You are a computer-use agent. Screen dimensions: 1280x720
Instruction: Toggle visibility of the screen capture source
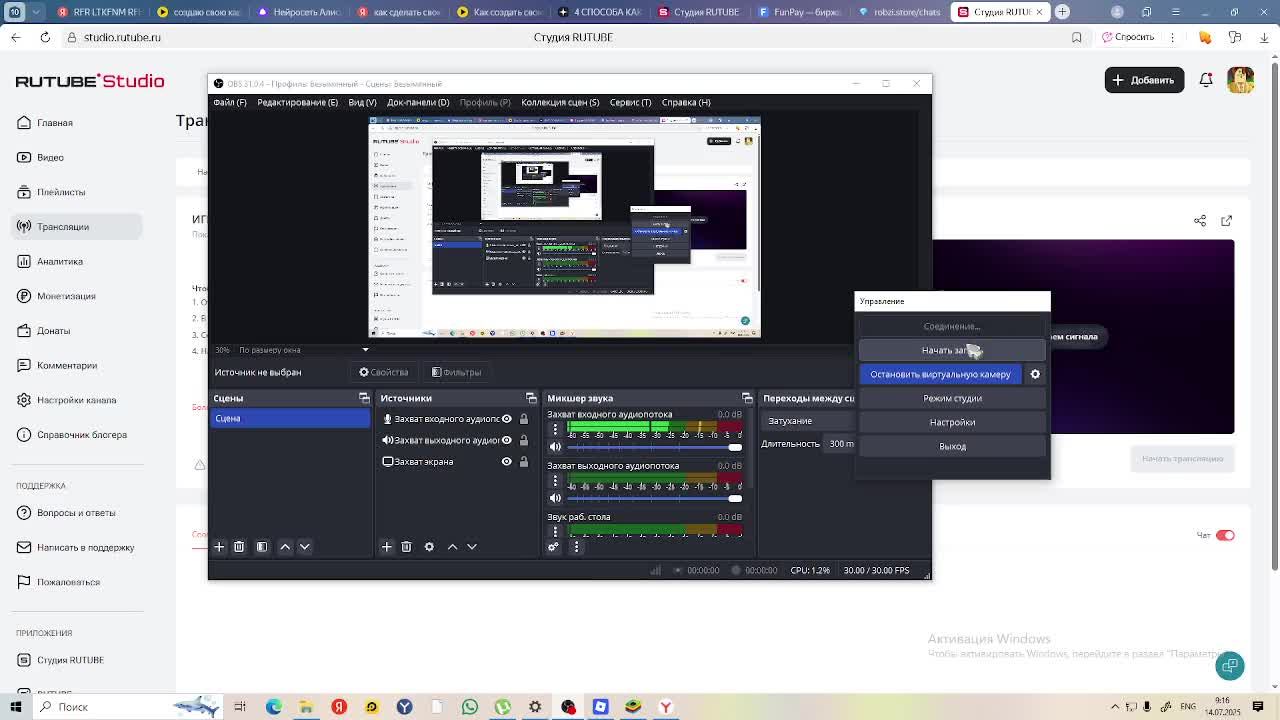pyautogui.click(x=506, y=462)
